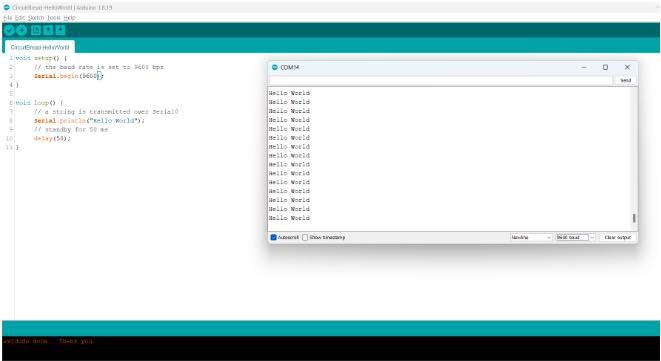
Task: Open the File menu
Action: (8, 18)
